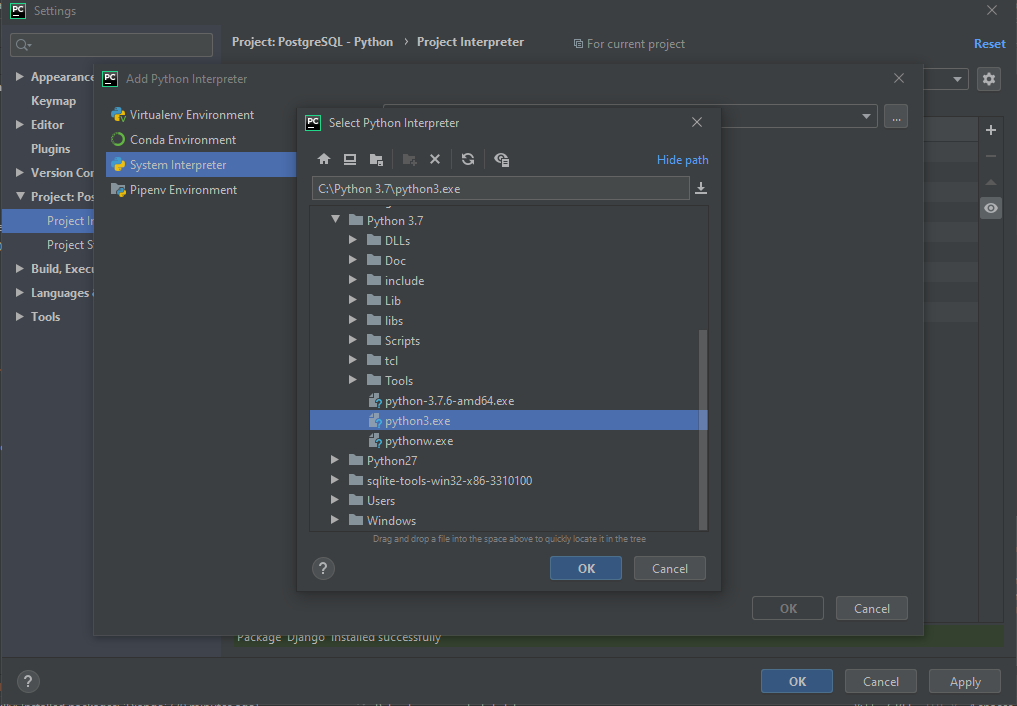Expand Languages settings category

(x=19, y=292)
